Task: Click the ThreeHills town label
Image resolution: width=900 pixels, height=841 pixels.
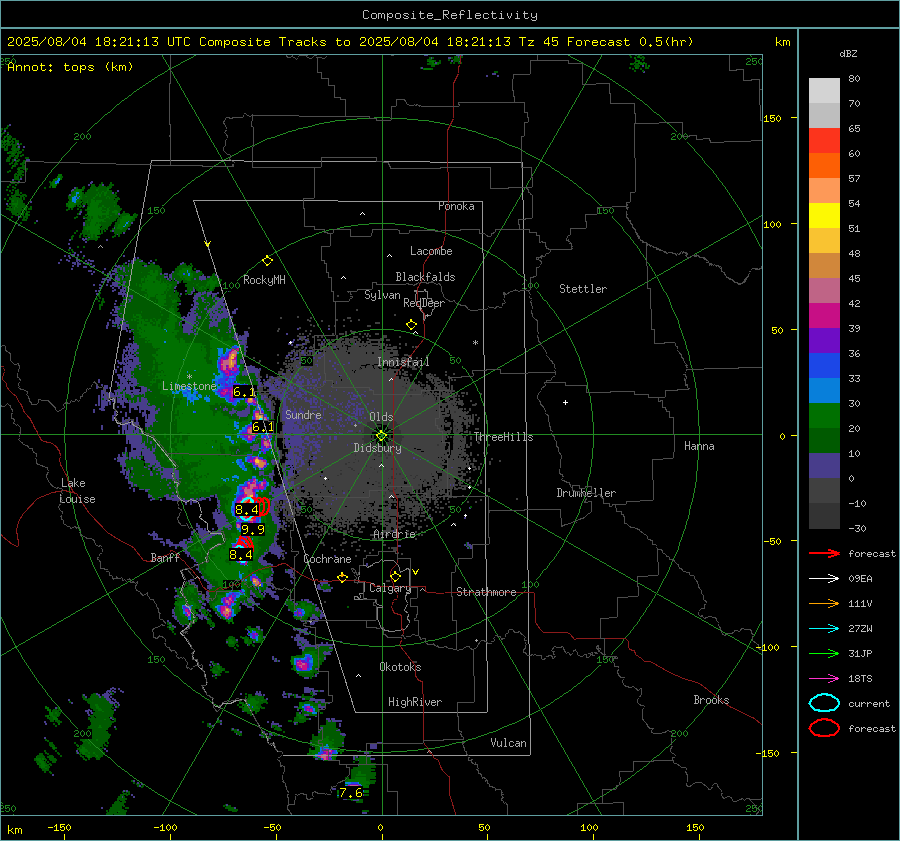Action: coord(503,437)
